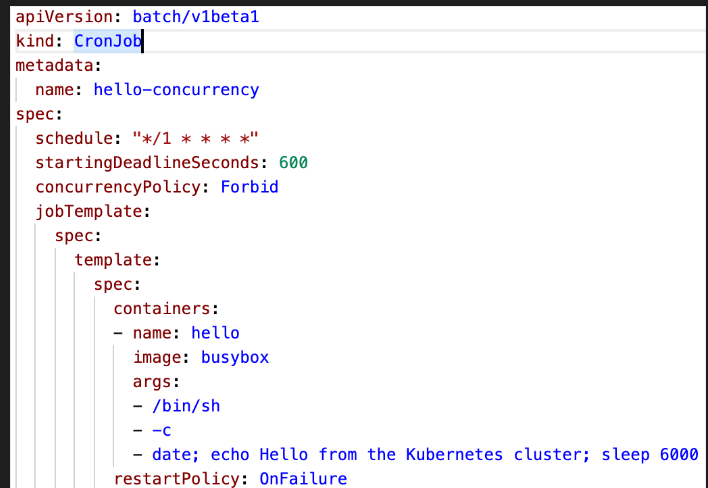Click the concurrencyPolicy key

pyautogui.click(x=118, y=187)
